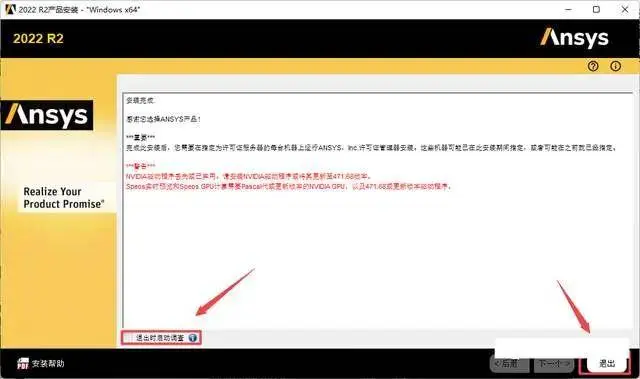Image resolution: width=640 pixels, height=379 pixels.
Task: Open the PDF installation help icon
Action: (x=23, y=363)
